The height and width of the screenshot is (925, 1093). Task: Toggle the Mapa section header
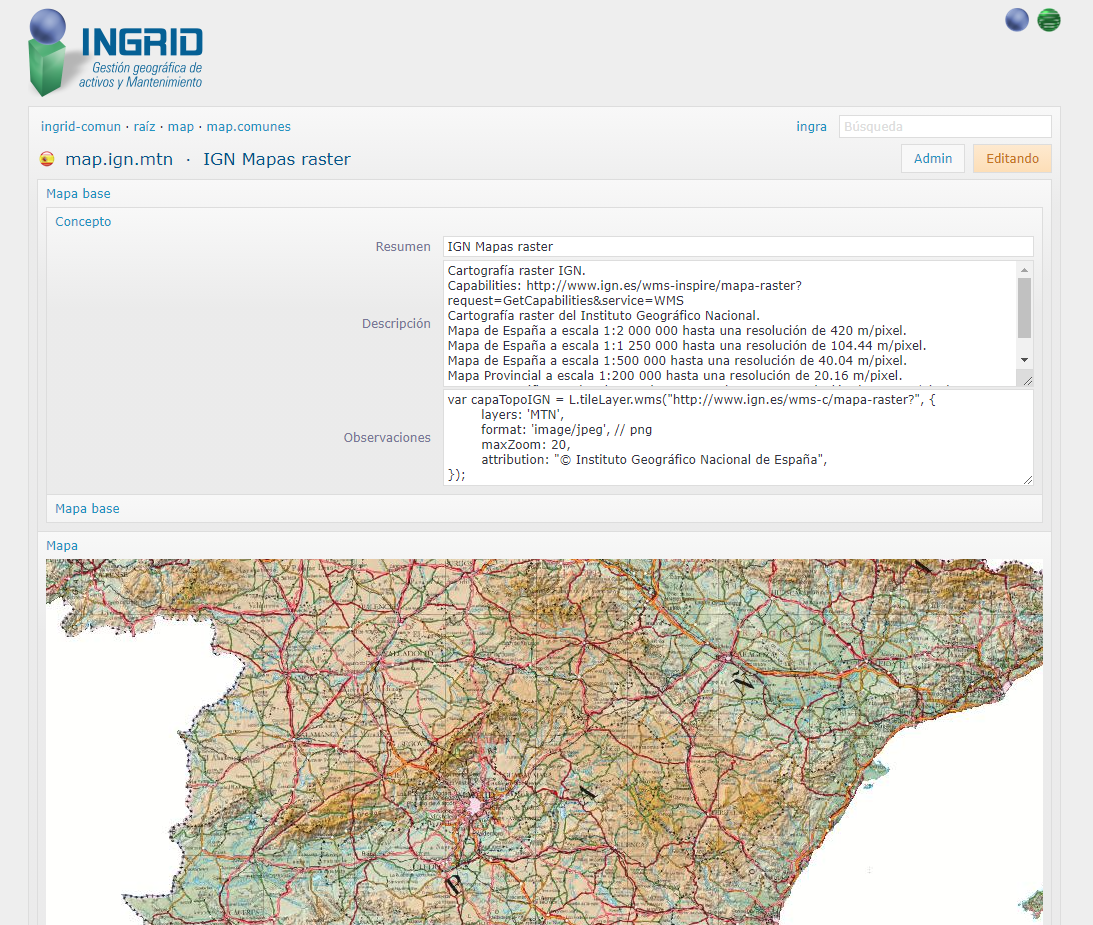[62, 546]
